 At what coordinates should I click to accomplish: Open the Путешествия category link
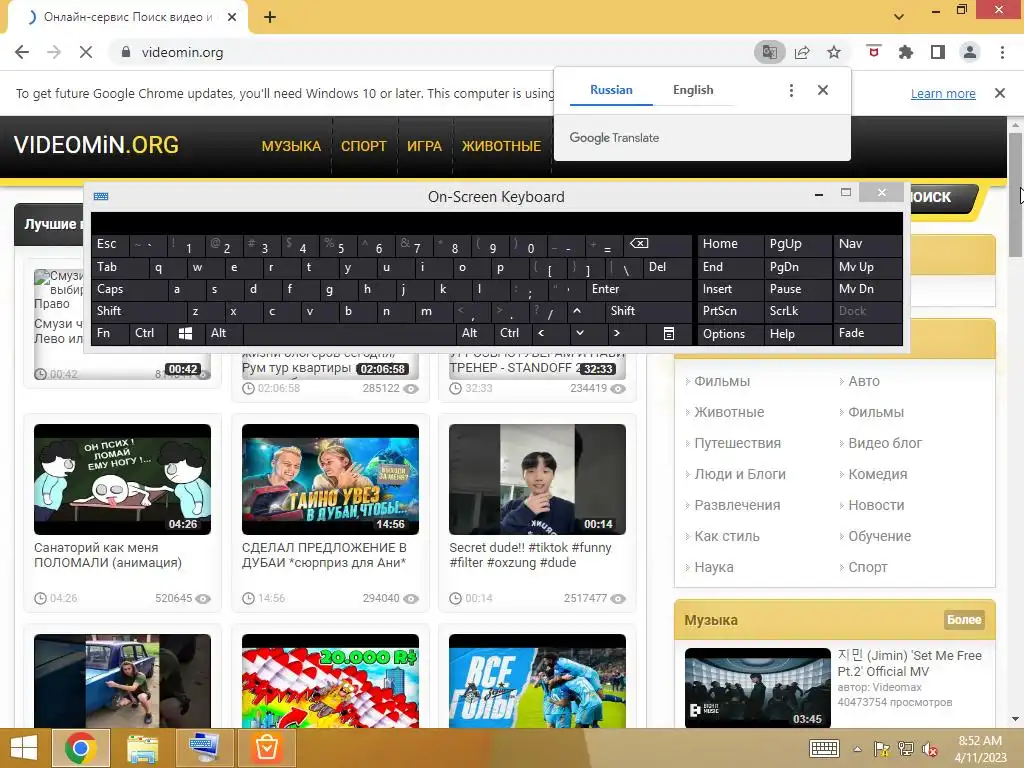[x=737, y=443]
